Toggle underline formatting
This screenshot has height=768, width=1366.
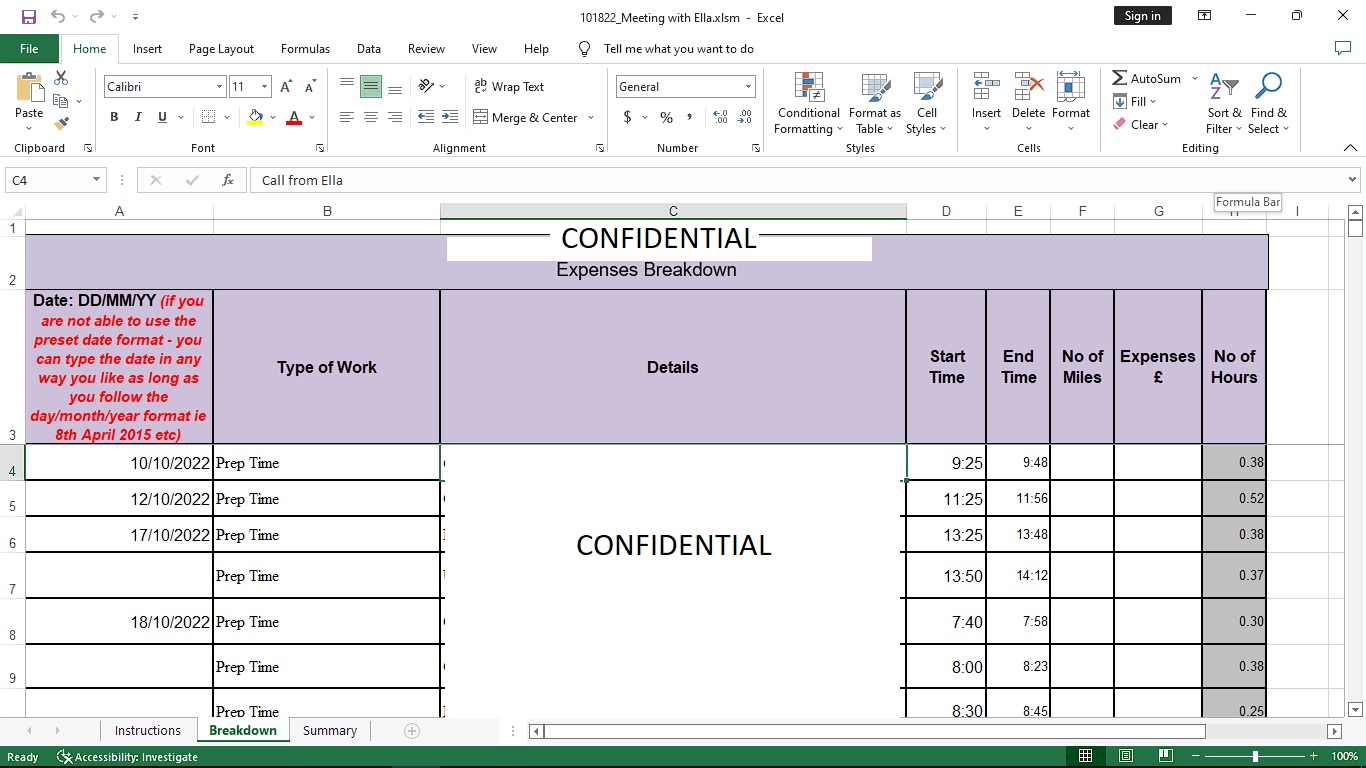click(x=162, y=117)
